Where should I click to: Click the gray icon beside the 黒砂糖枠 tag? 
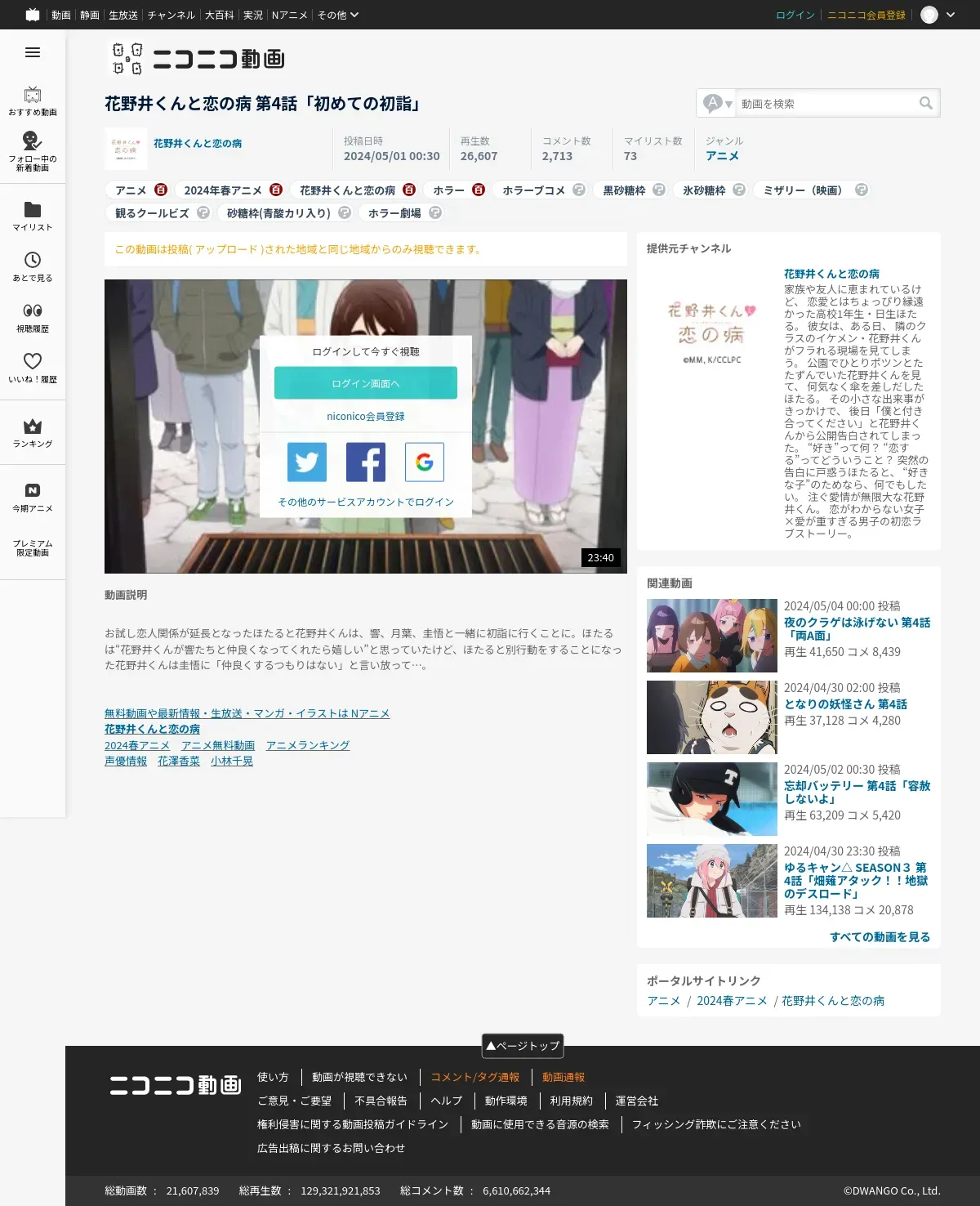[659, 190]
